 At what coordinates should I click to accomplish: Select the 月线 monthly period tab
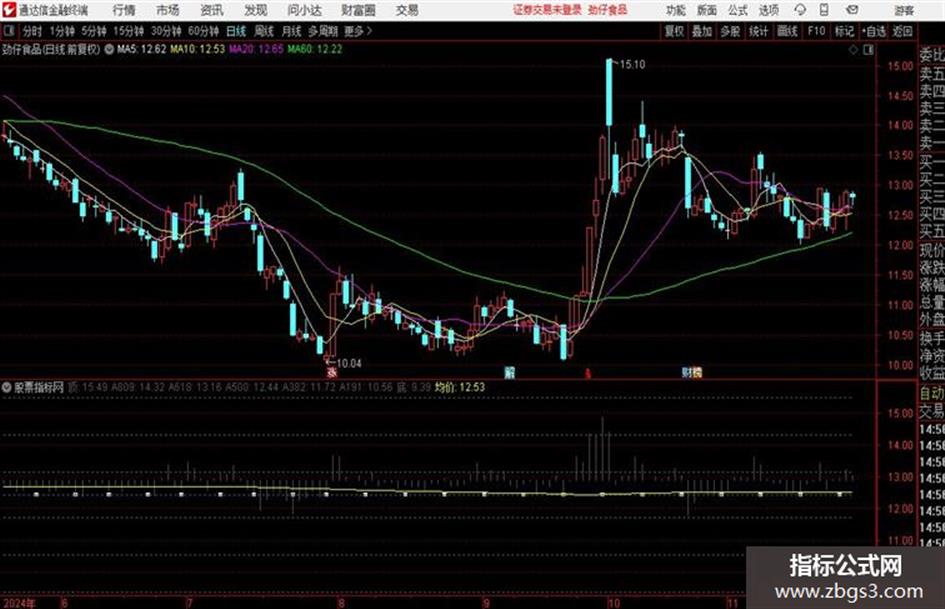[x=292, y=31]
